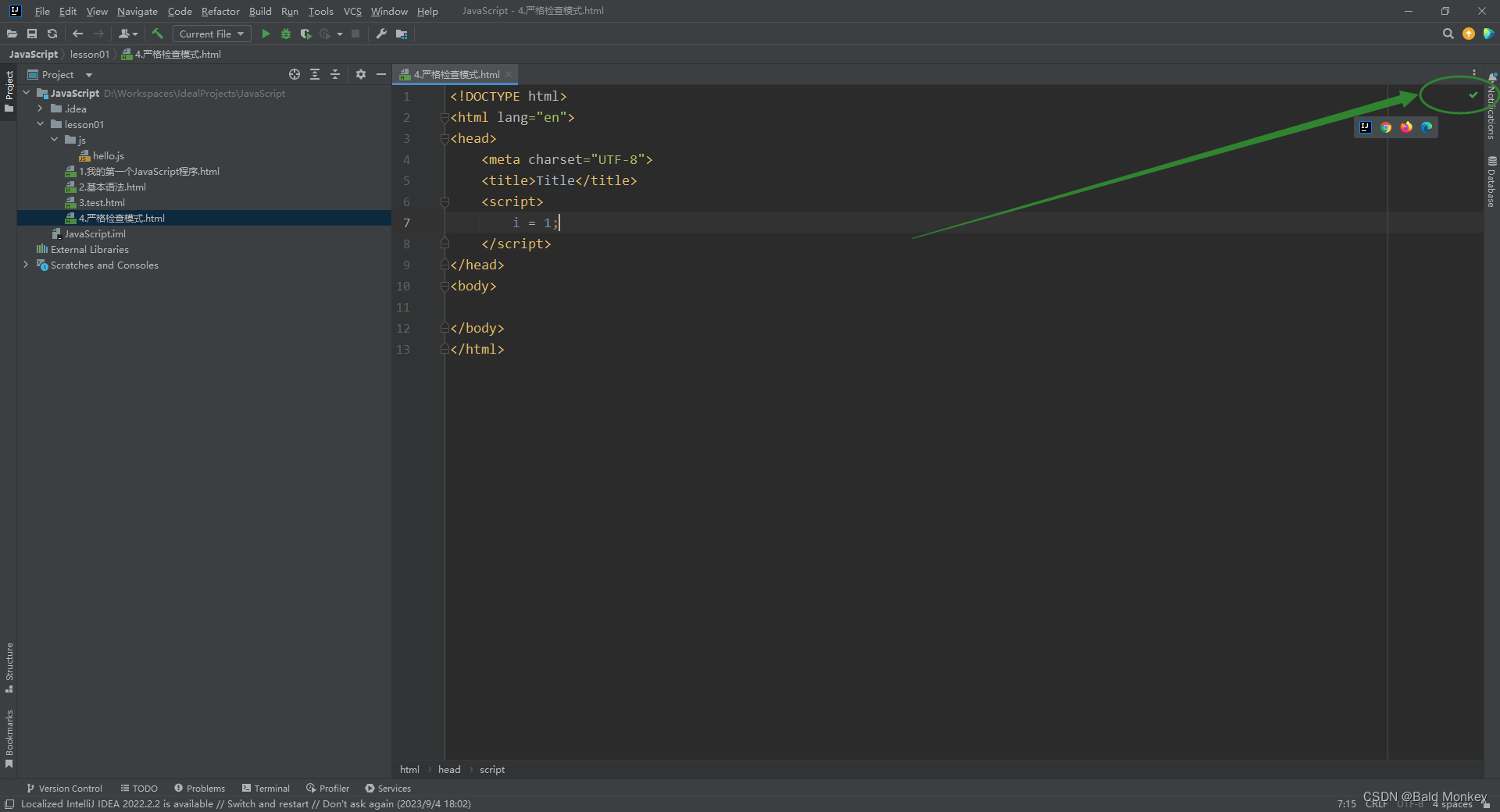Close the 4.严格检查模式.html editor tab
This screenshot has height=812, width=1500.
point(509,74)
